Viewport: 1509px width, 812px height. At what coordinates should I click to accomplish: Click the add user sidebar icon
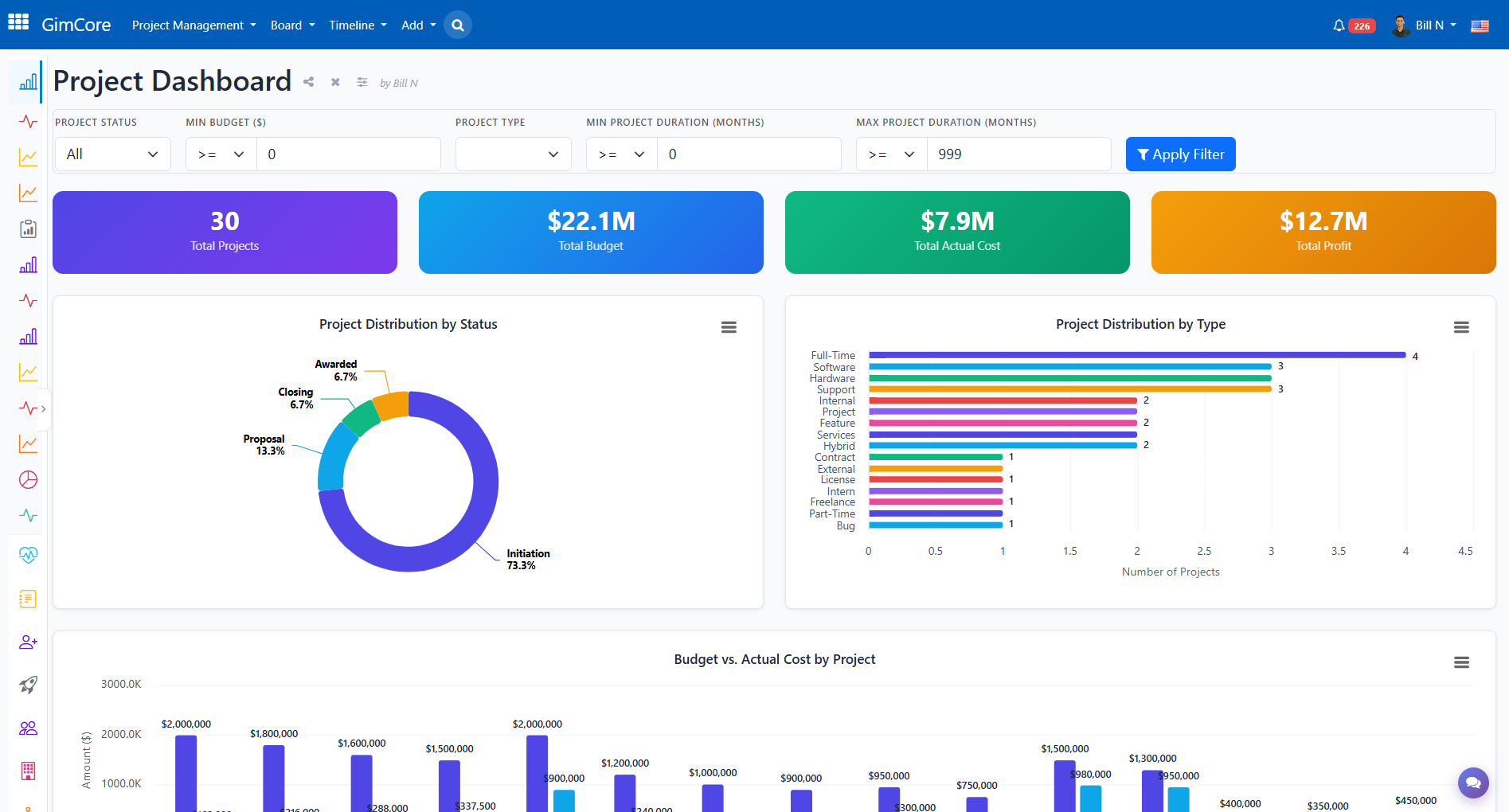(28, 642)
